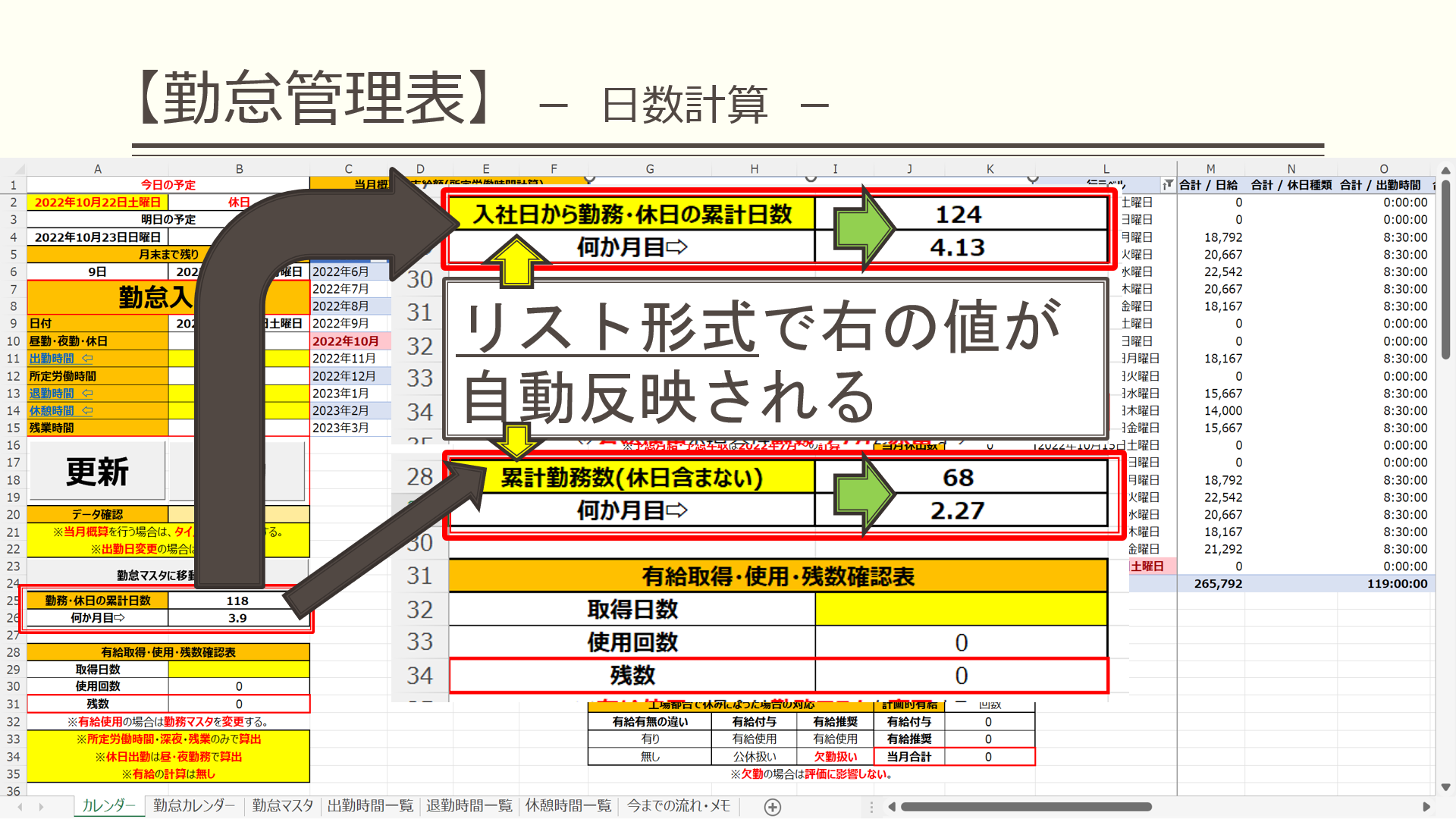Grab the tab bar split handle dots
This screenshot has width=1456, height=819.
[871, 807]
